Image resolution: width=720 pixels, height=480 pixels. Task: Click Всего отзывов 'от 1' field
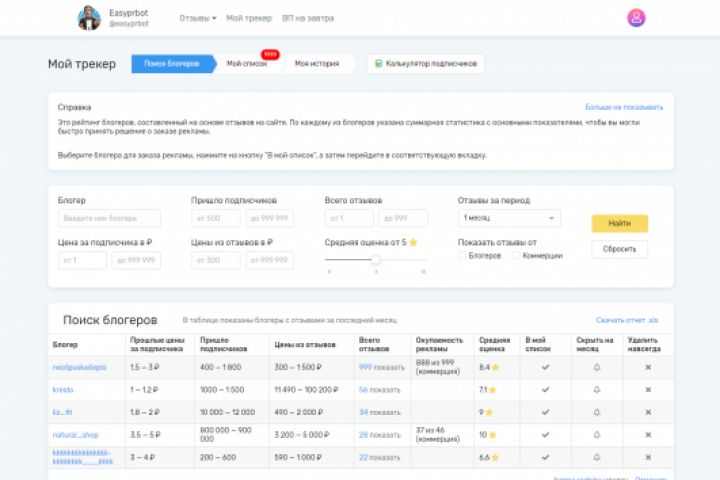coord(349,218)
